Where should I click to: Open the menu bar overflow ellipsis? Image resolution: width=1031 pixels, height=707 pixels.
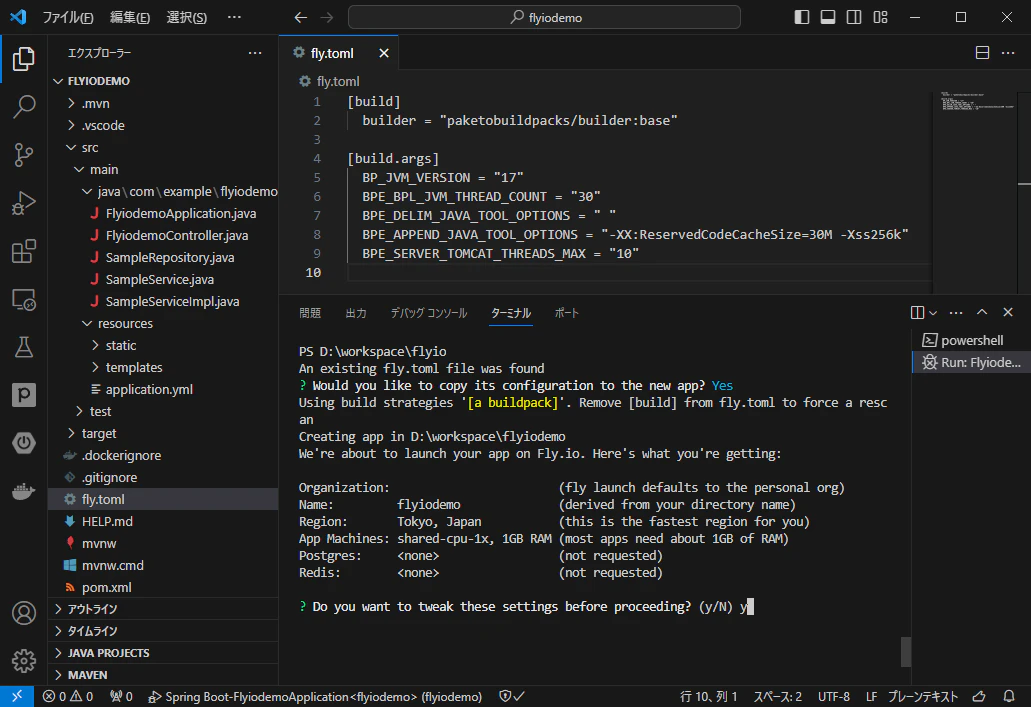(x=234, y=17)
